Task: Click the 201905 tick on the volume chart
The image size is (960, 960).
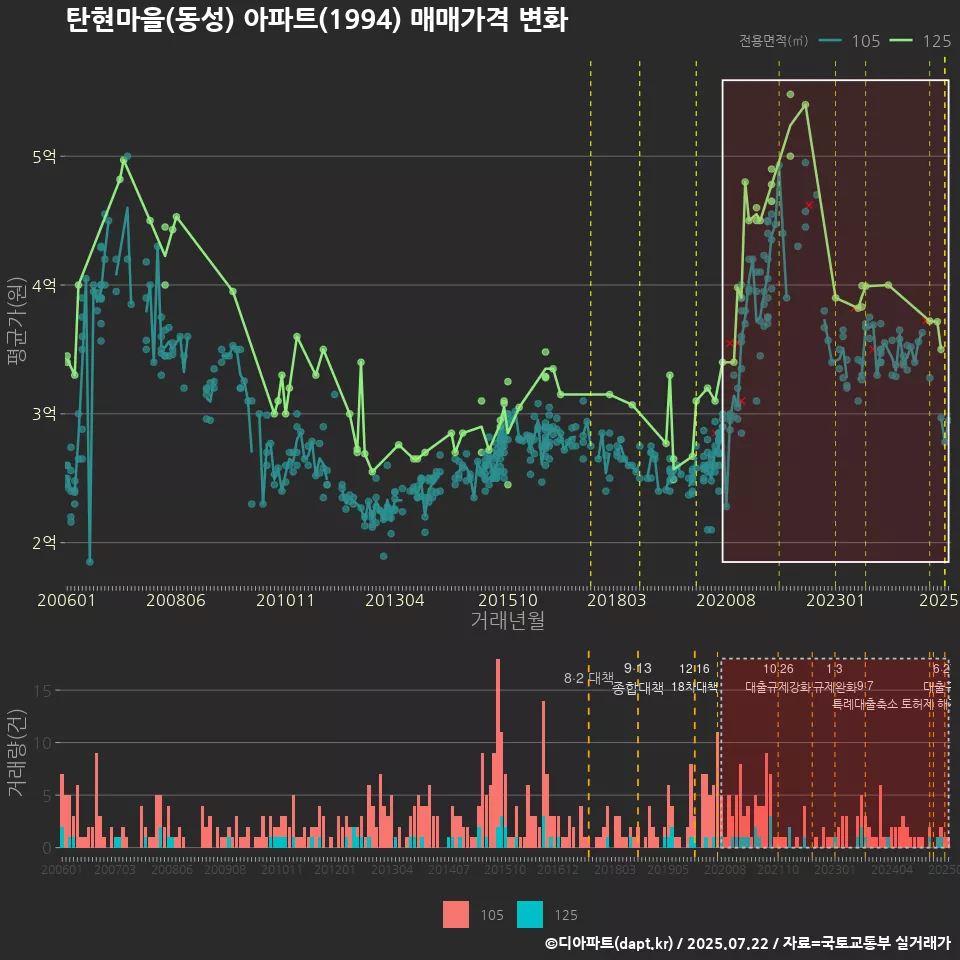Action: [668, 869]
